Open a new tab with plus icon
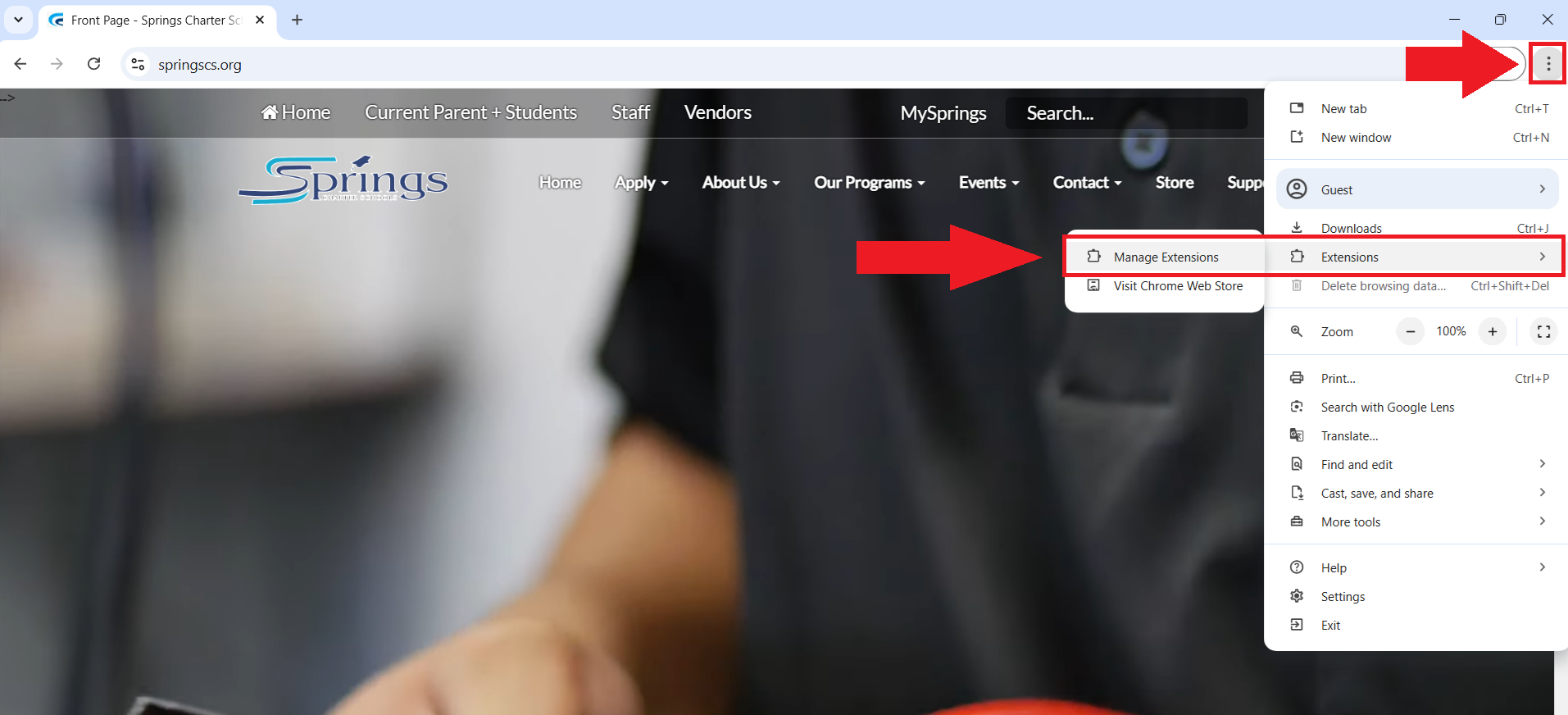This screenshot has height=715, width=1568. 297,20
